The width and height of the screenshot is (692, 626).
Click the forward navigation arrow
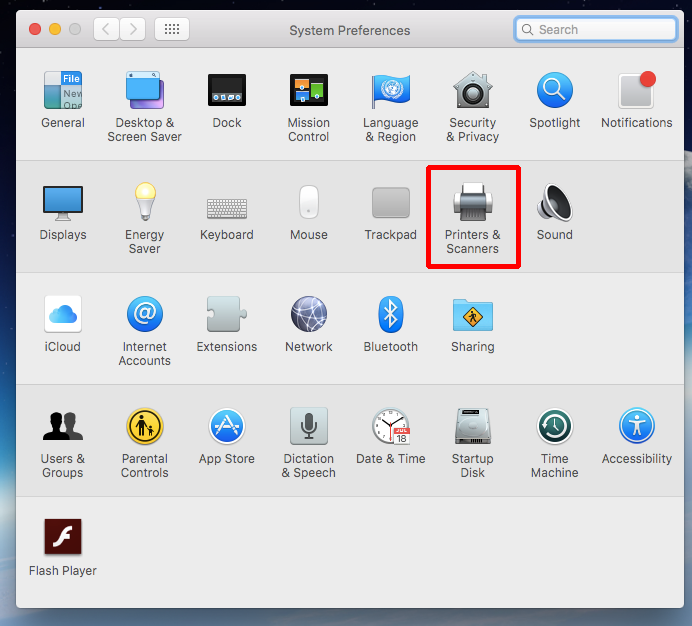(133, 29)
